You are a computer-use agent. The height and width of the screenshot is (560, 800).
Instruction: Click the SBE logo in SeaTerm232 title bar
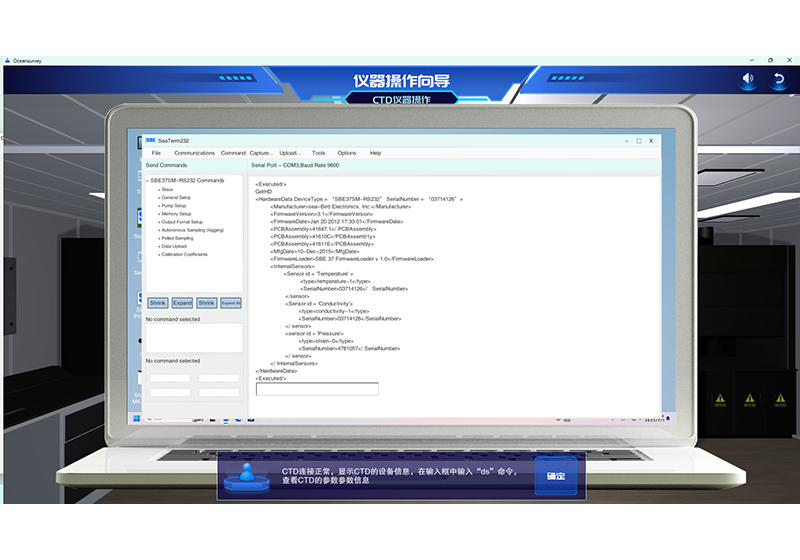click(x=151, y=140)
